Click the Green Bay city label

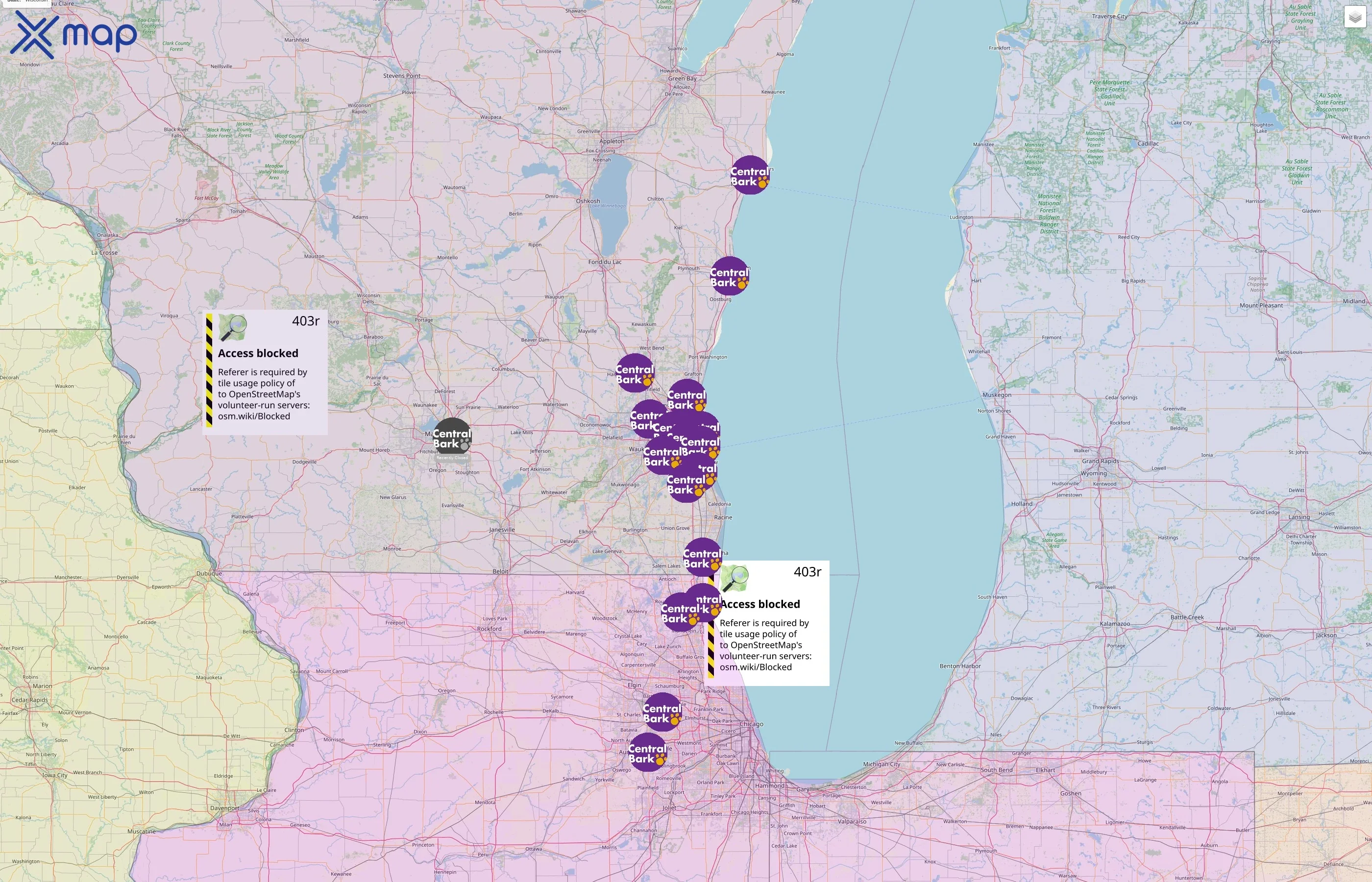682,78
